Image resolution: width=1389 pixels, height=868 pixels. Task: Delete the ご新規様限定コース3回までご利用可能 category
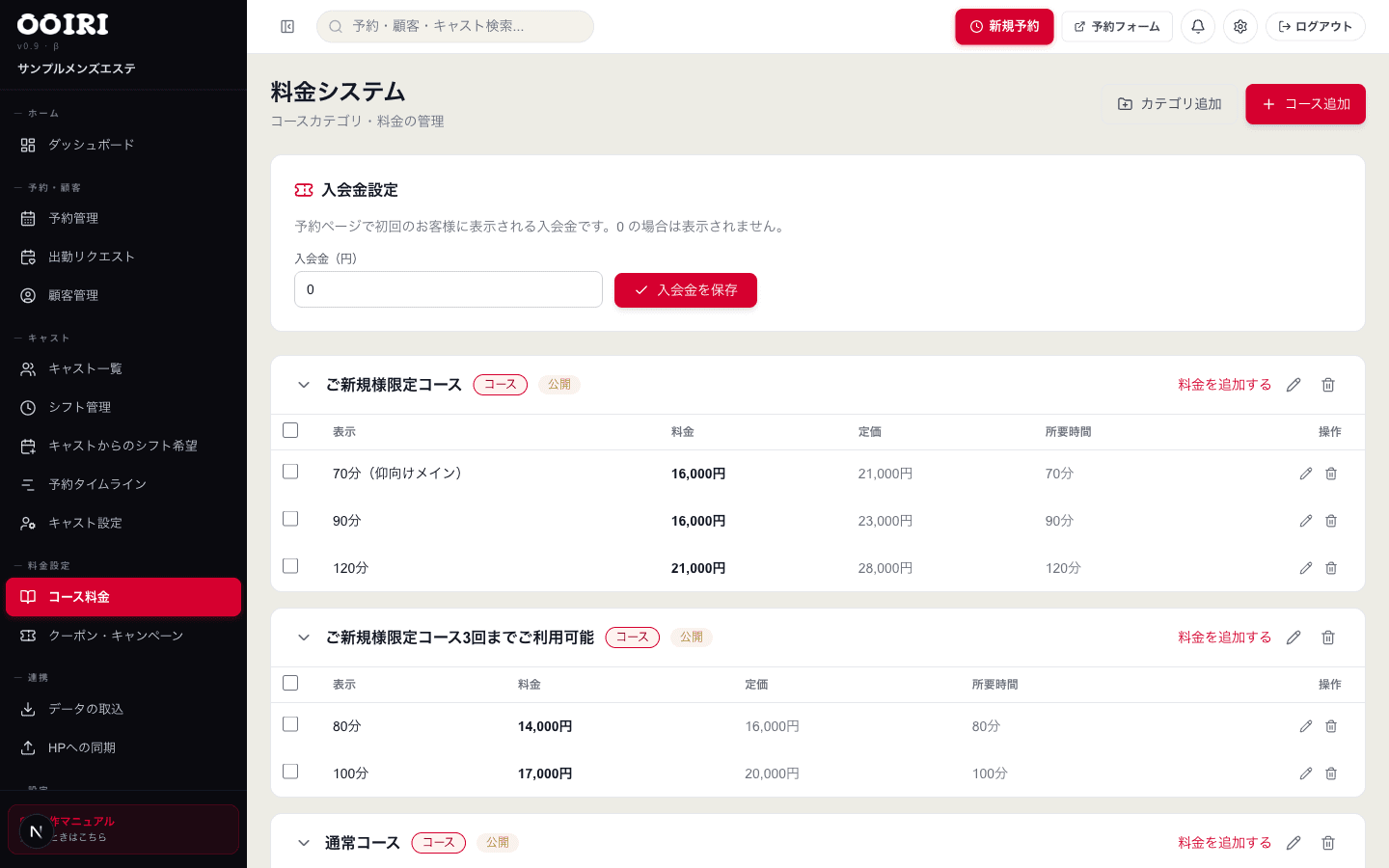(1328, 637)
